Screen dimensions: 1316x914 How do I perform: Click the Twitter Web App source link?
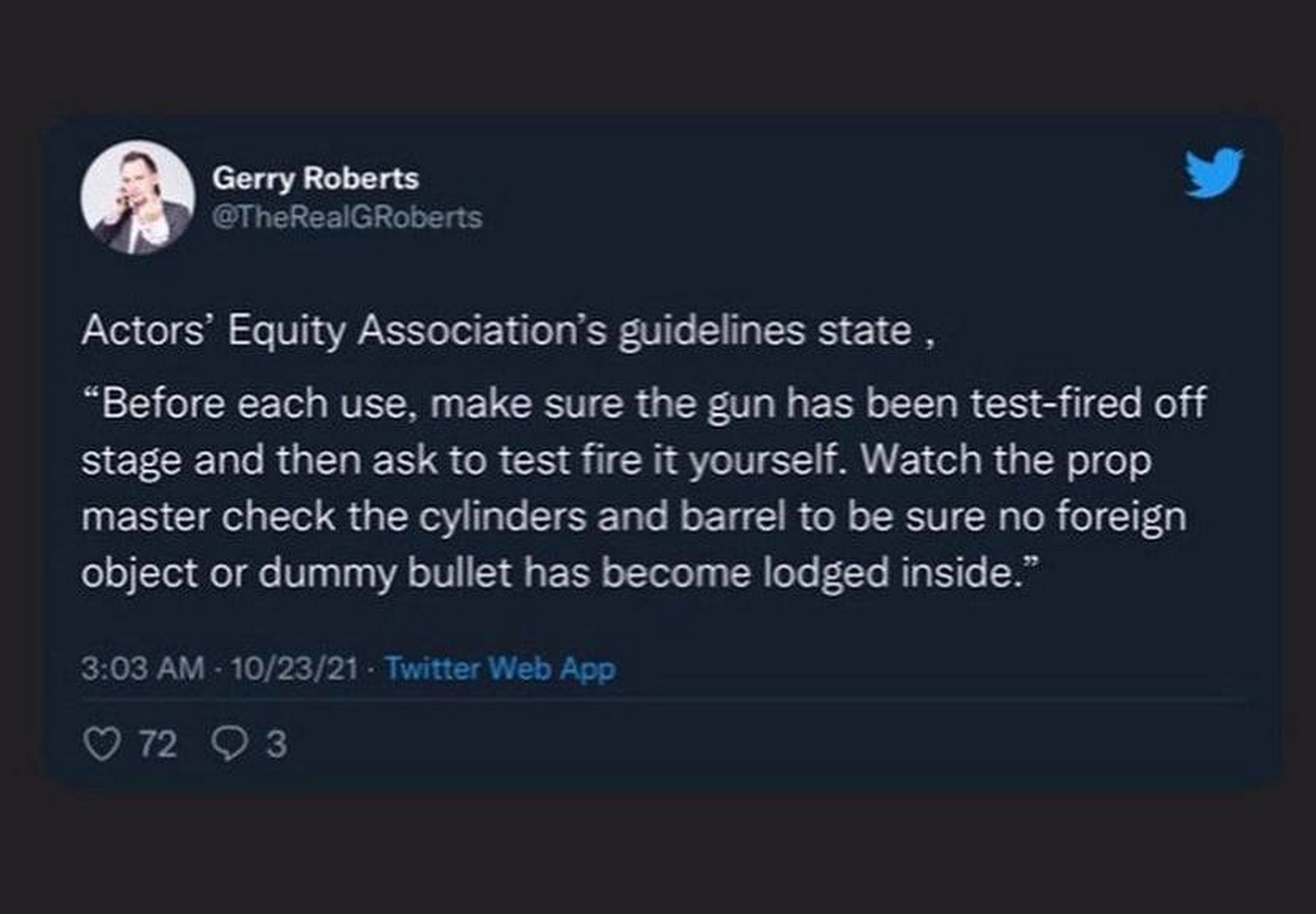500,668
